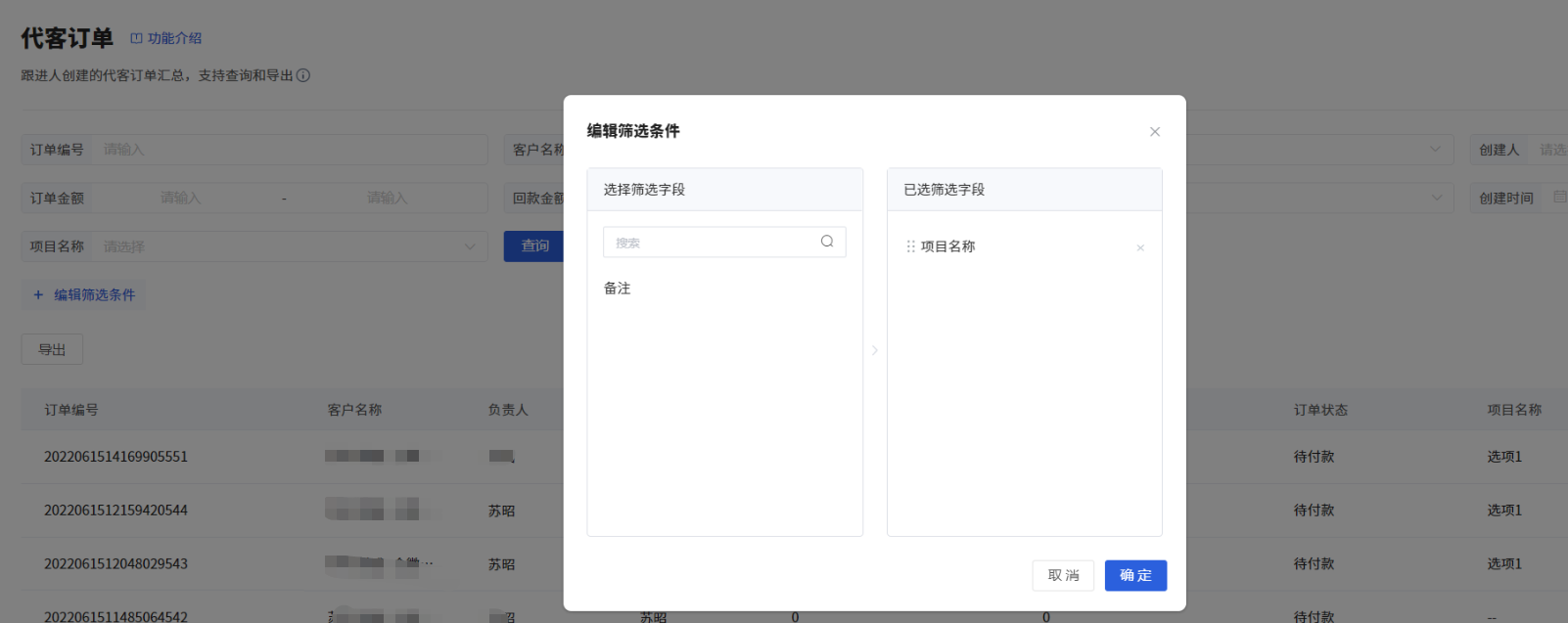Click order number 2022061511485064542
The image size is (1568, 623).
coord(115,616)
